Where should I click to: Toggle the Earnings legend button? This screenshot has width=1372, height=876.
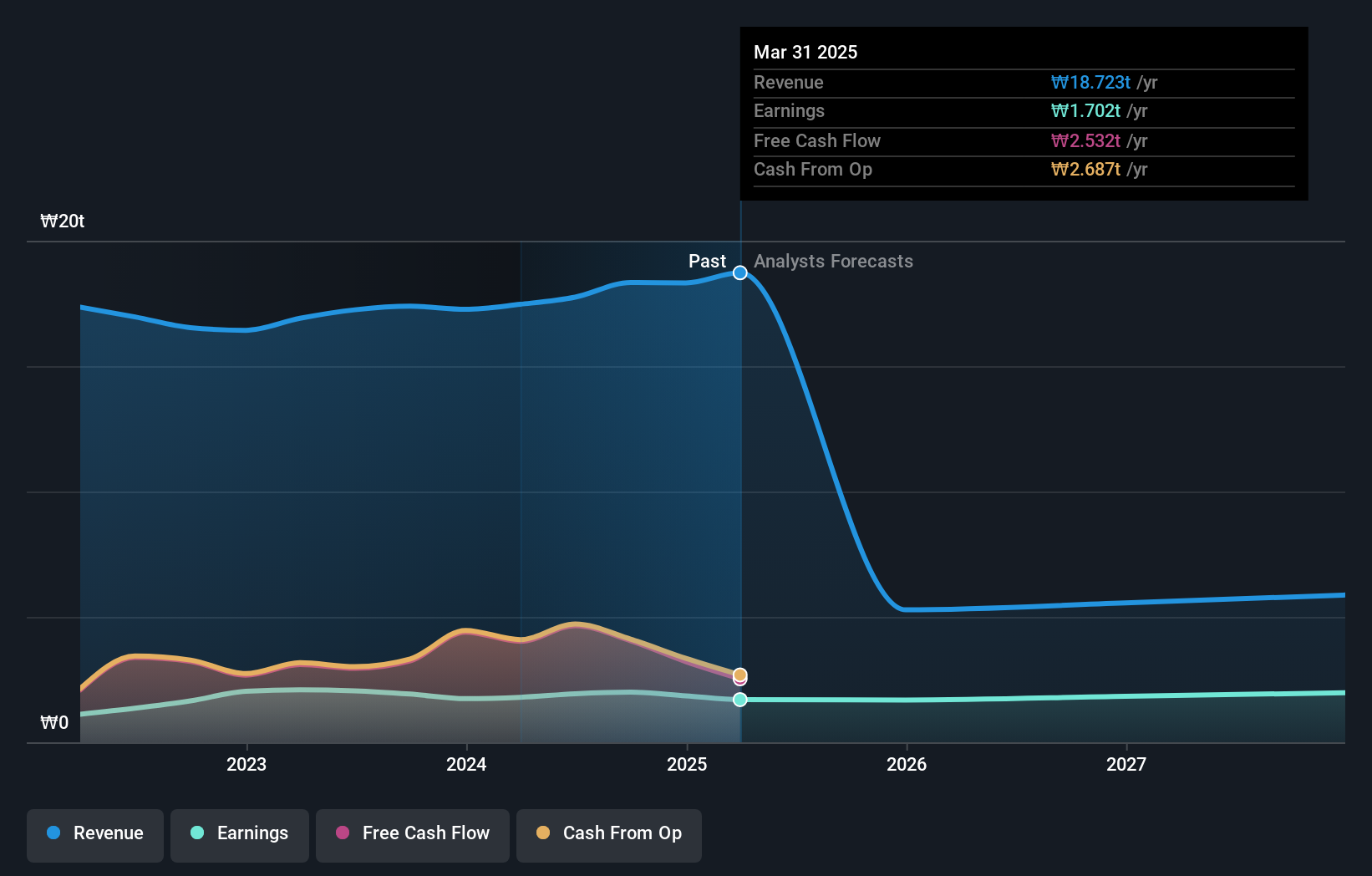[x=240, y=835]
